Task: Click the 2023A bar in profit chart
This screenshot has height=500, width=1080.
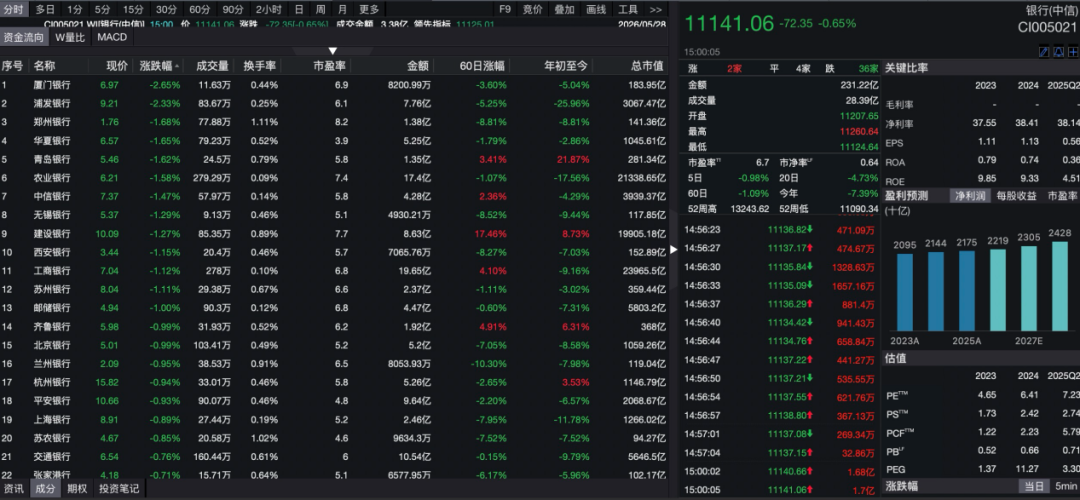Action: (x=905, y=292)
